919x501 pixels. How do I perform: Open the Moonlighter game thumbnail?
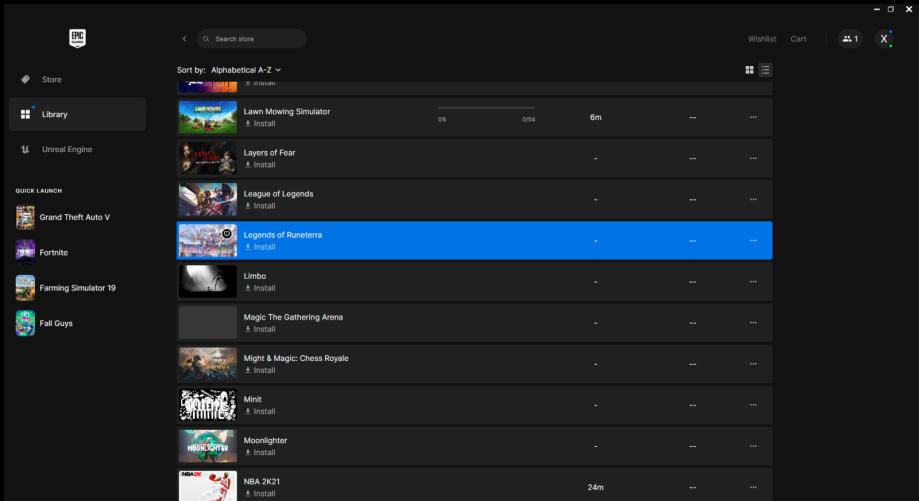pos(208,446)
